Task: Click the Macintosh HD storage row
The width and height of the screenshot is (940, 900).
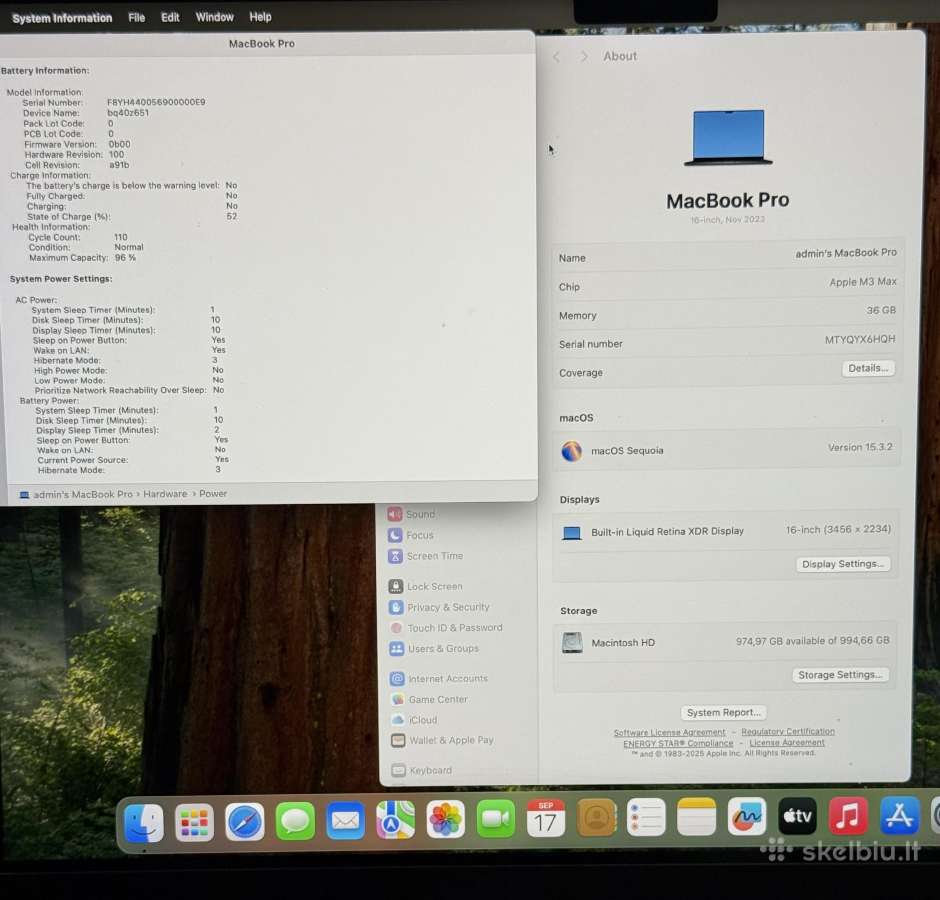Action: tap(726, 642)
